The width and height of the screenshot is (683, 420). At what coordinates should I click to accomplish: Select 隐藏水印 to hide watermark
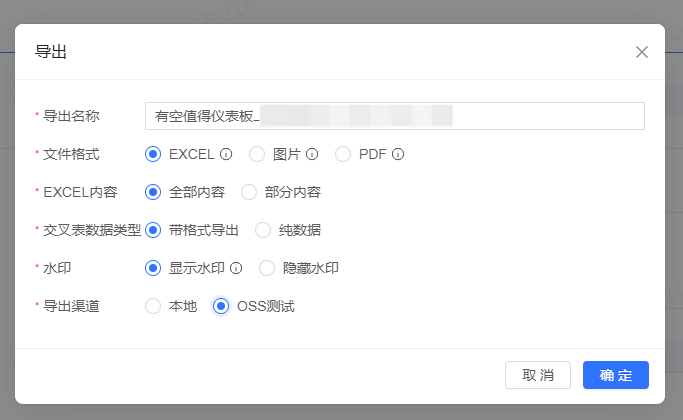pos(267,268)
